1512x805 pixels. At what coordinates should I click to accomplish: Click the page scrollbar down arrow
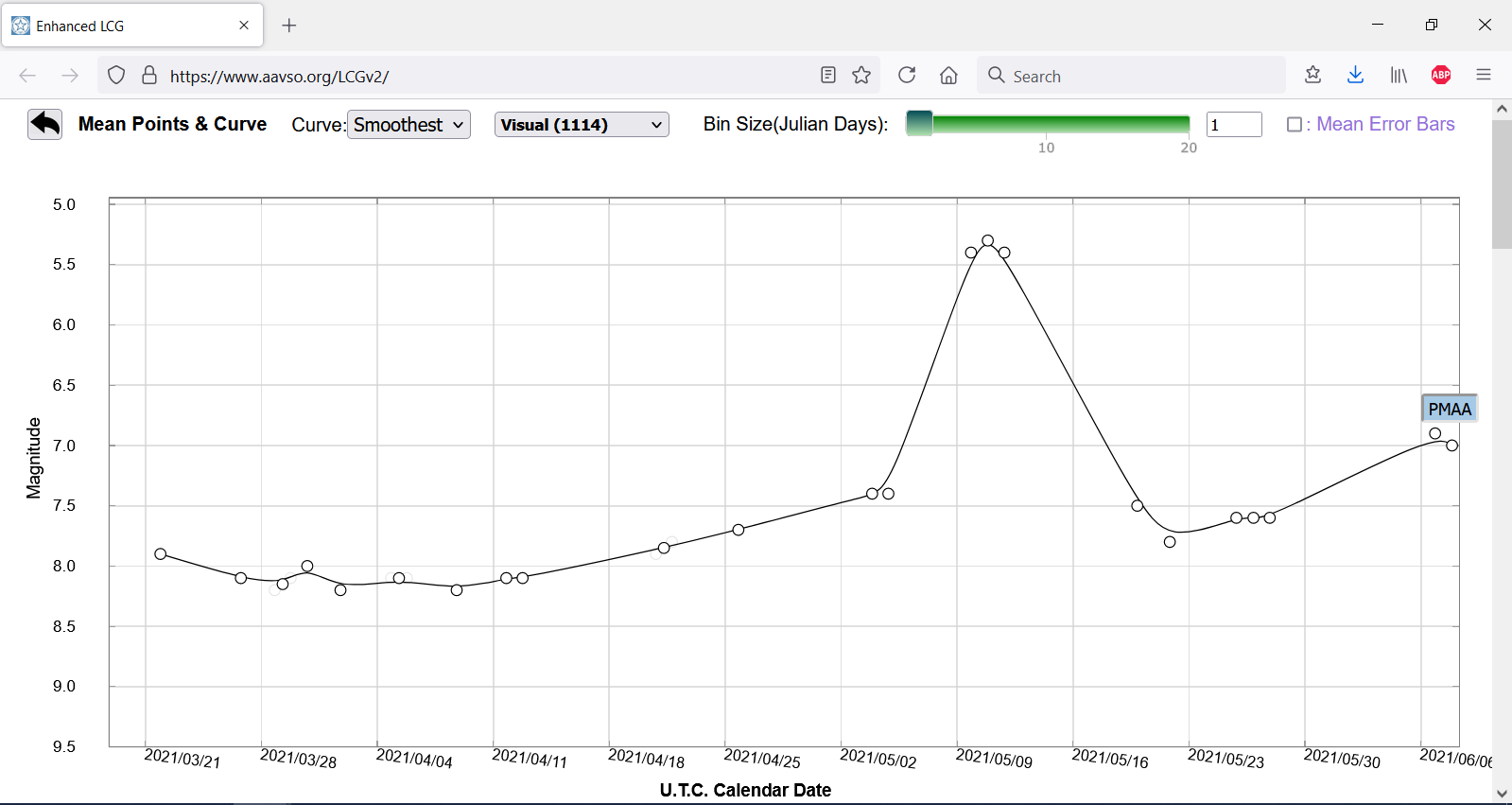point(1502,794)
